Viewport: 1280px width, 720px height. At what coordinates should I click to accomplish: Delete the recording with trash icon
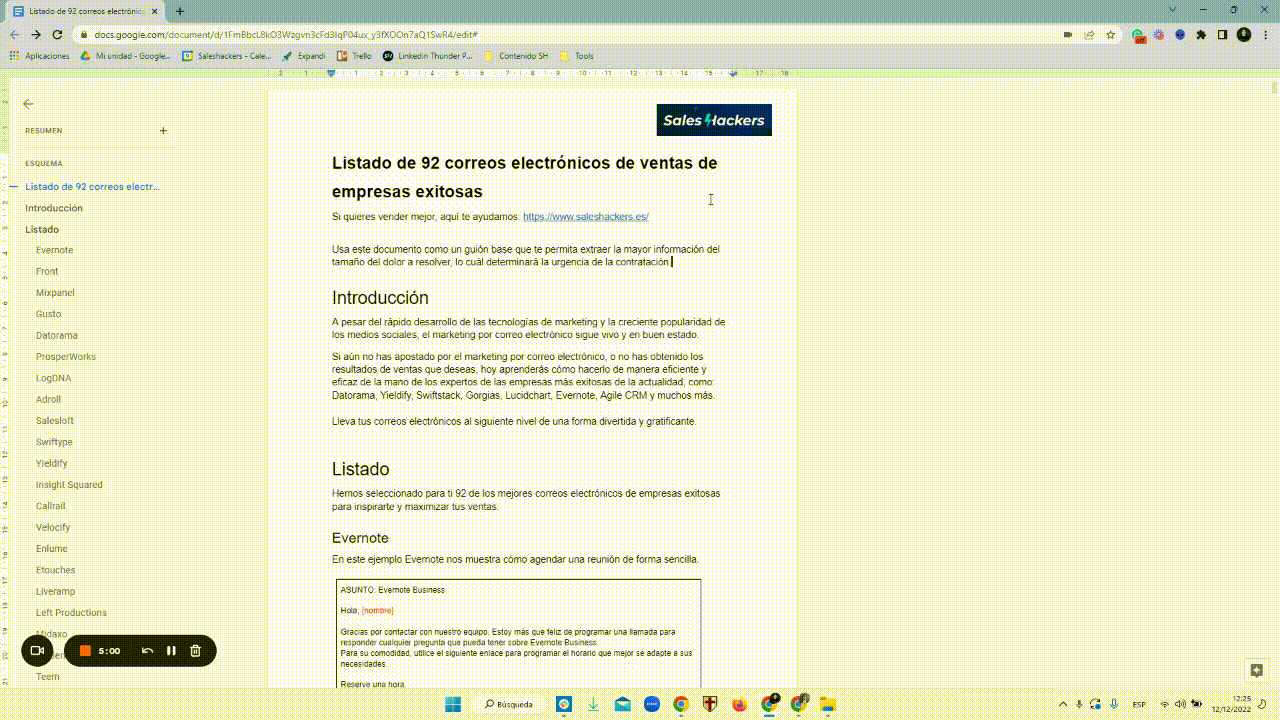196,651
